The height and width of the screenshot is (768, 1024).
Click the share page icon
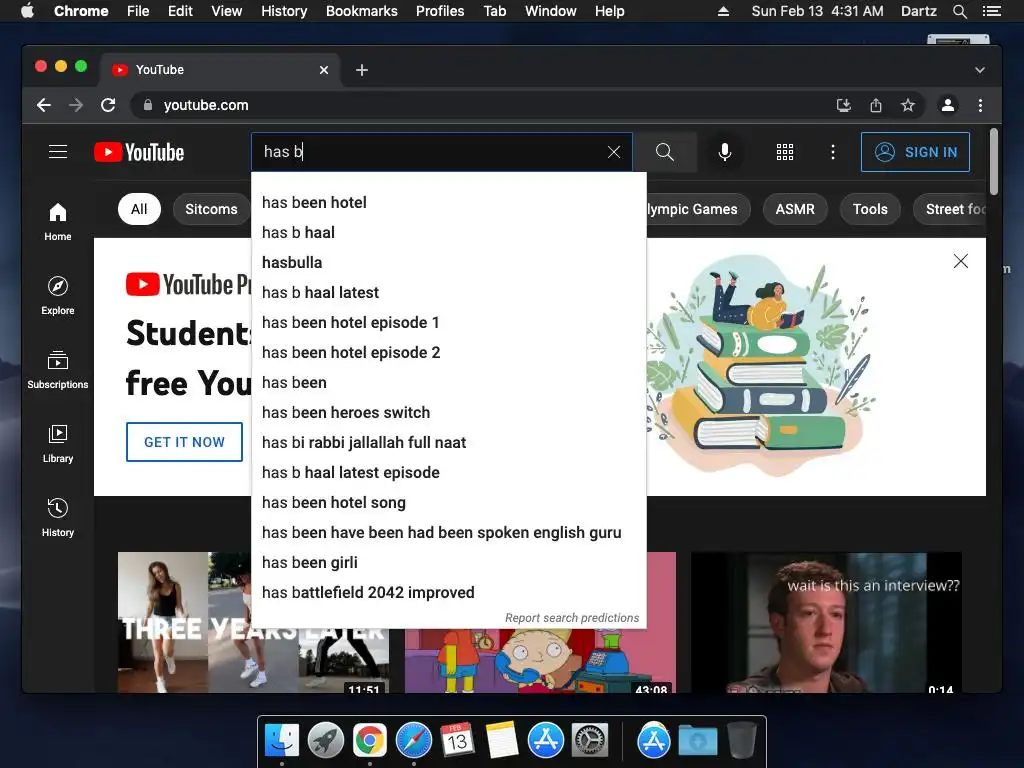[x=876, y=105]
